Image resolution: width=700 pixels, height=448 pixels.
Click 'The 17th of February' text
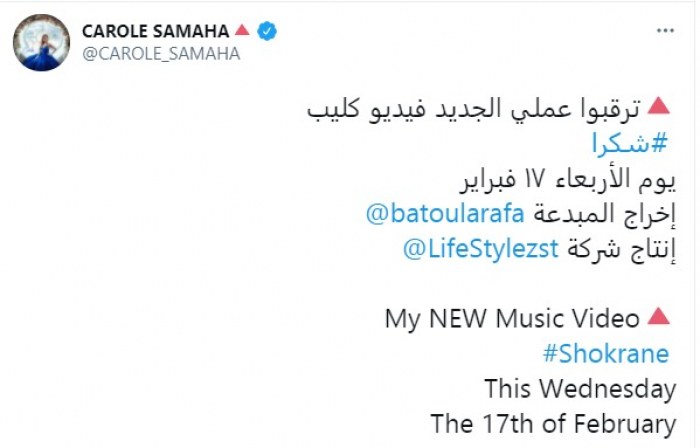pos(553,423)
